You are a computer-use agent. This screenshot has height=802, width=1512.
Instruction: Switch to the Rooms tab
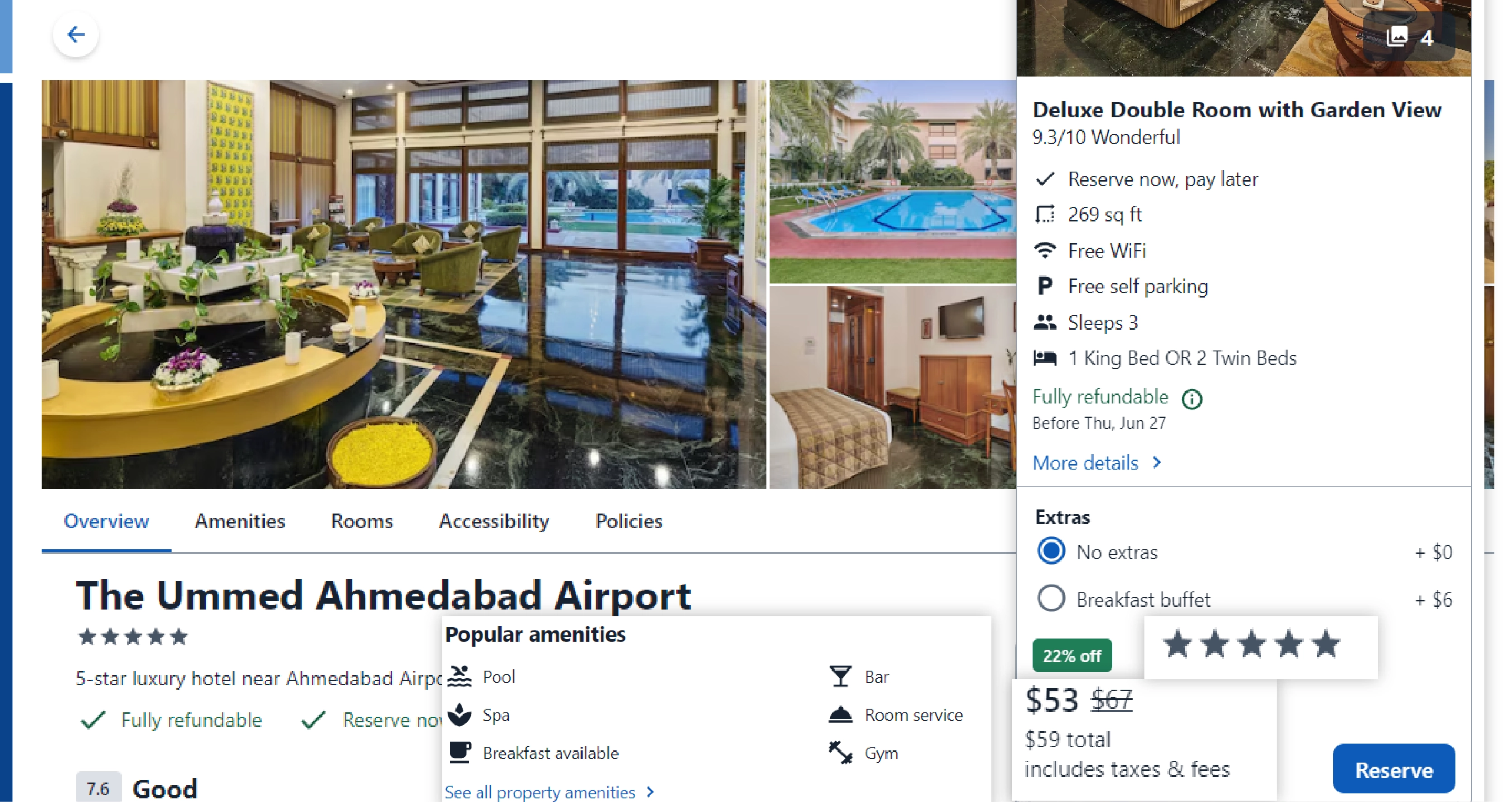362,521
